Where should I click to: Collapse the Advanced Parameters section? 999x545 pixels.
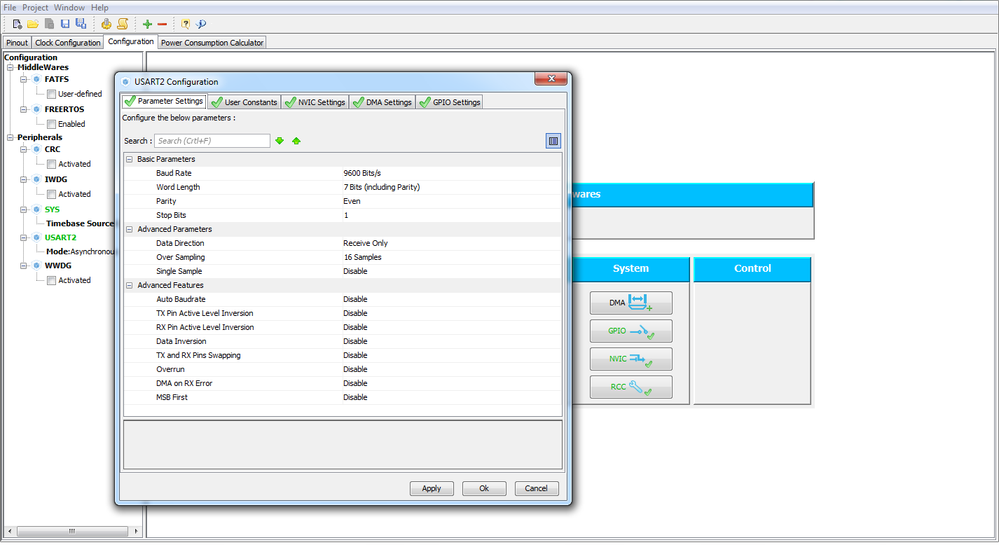coord(129,229)
